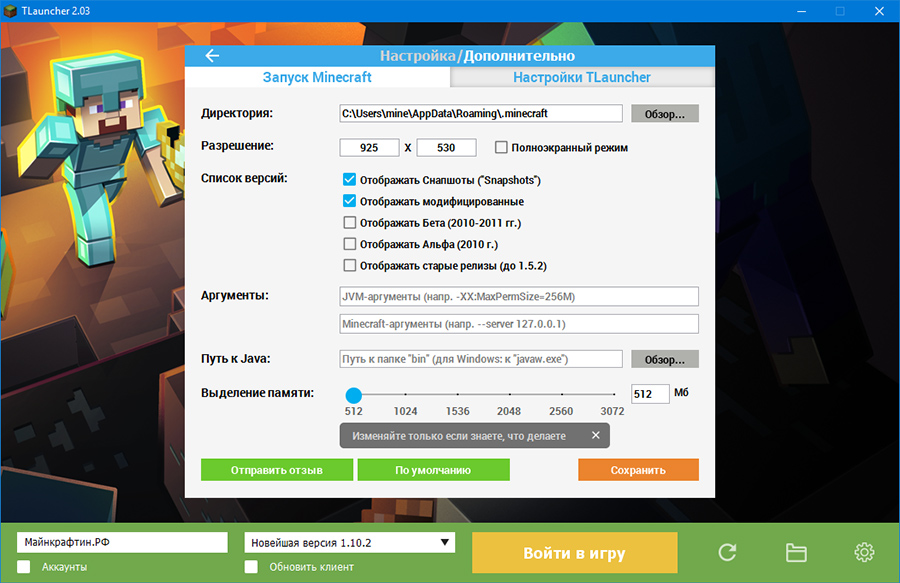900x583 pixels.
Task: Enable Полноэкранный режим checkbox
Action: point(502,148)
